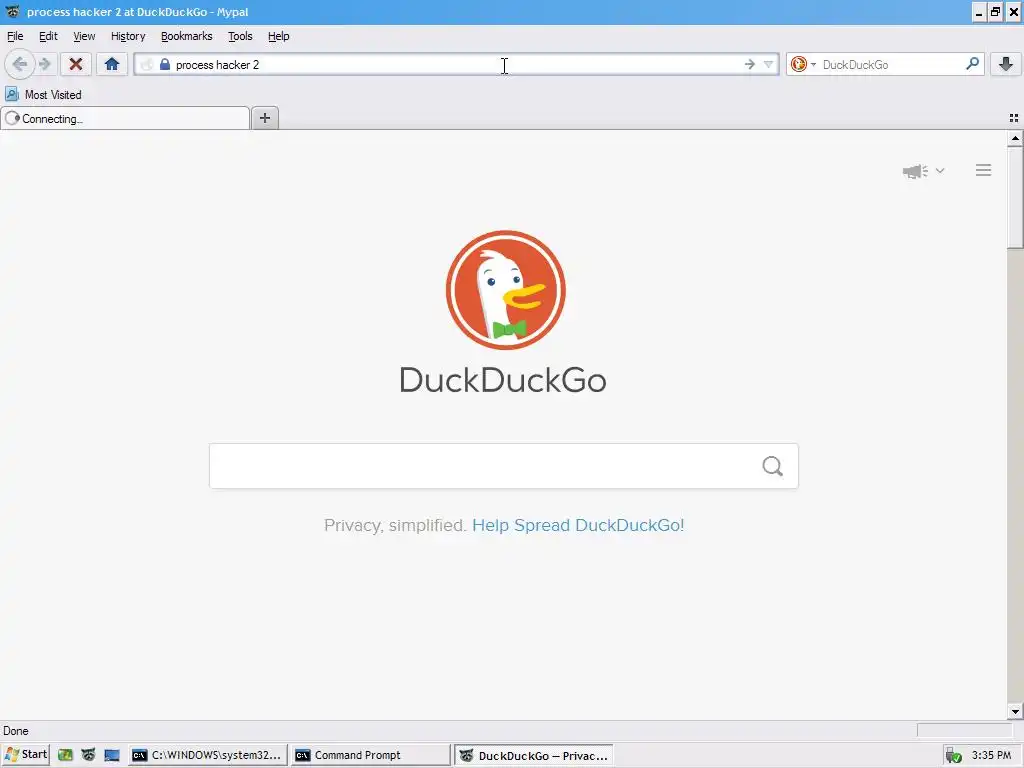Select the Connecting tab
Viewport: 1024px width, 768px height.
click(125, 118)
